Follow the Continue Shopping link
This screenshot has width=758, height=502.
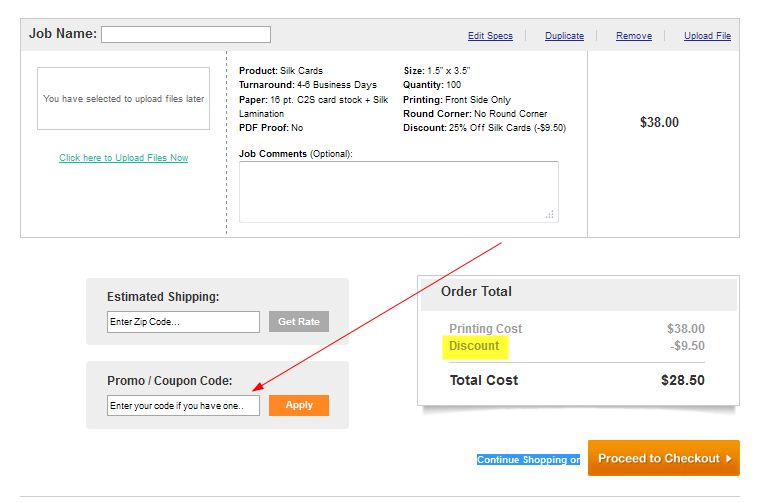tap(528, 459)
